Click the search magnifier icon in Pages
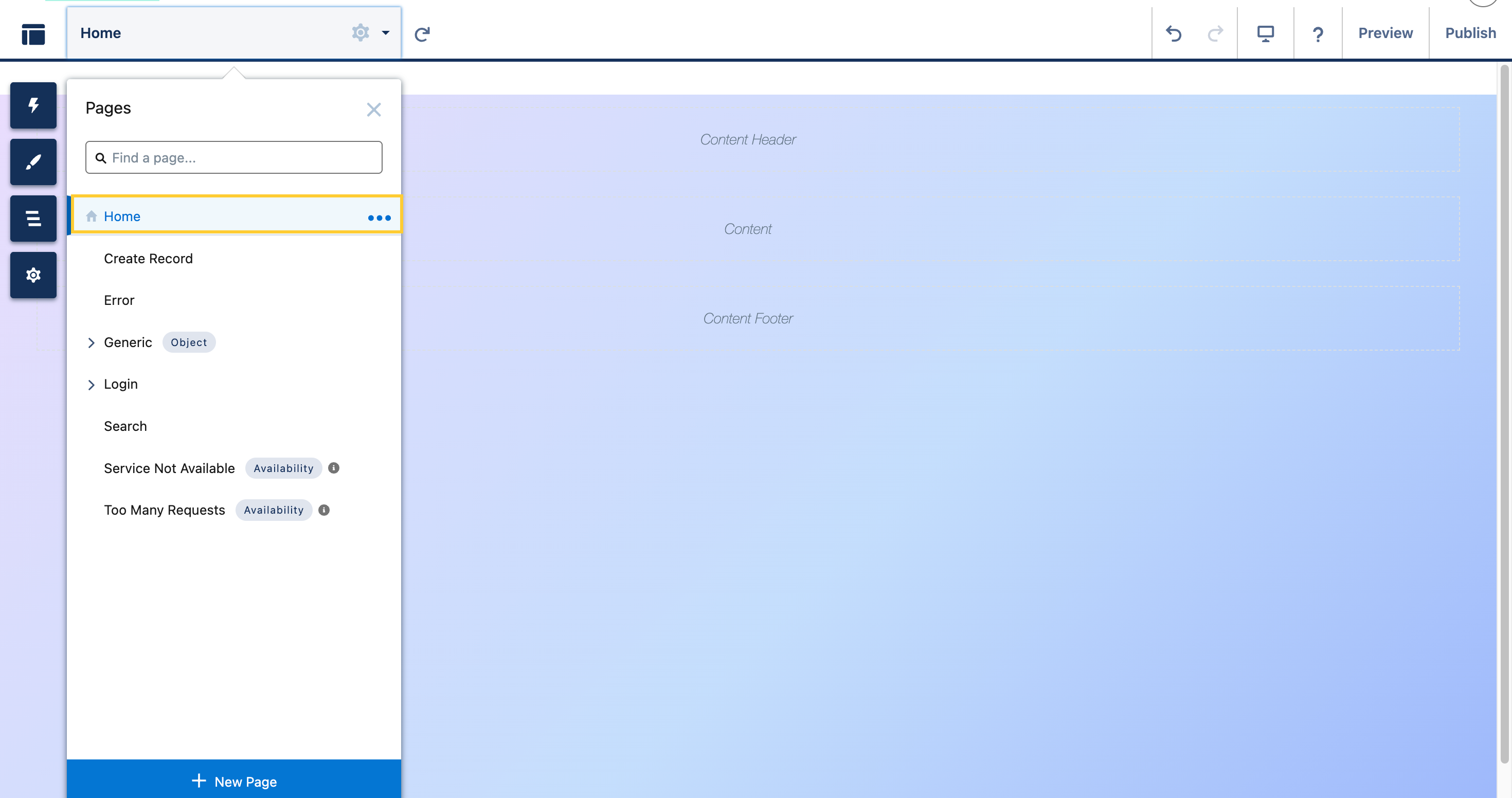Viewport: 1512px width, 798px height. (101, 158)
